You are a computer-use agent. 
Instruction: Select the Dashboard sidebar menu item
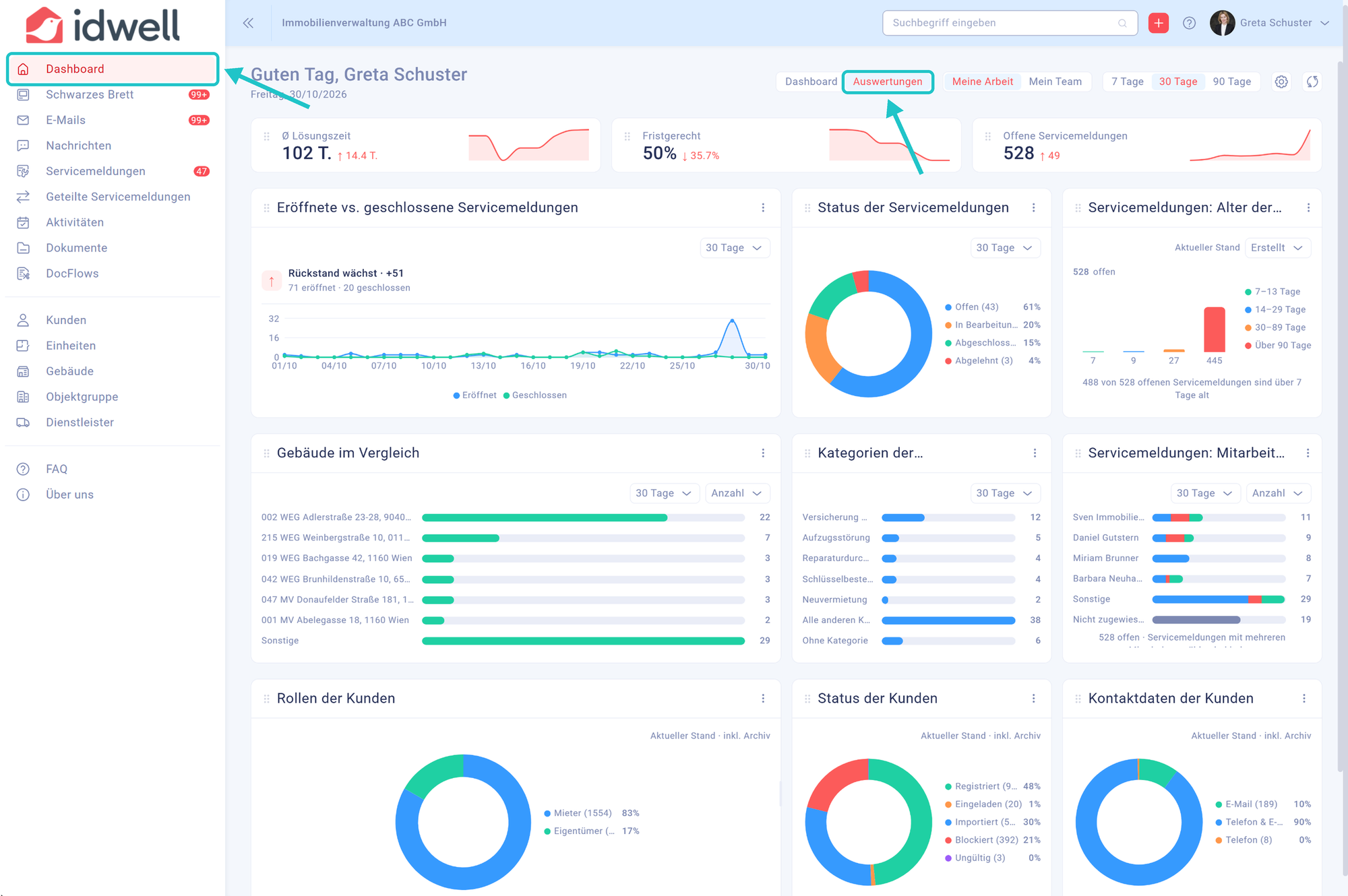(113, 69)
